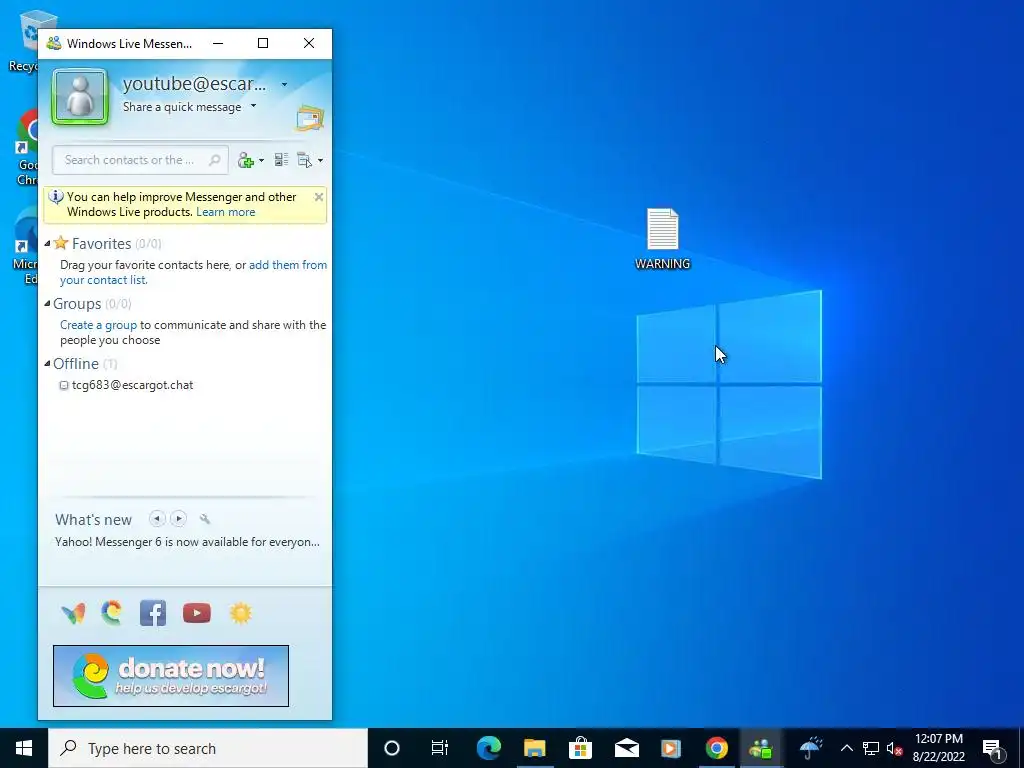Click the Windows Live Messenger title bar icon
Screen dimensions: 1024x768
point(54,44)
